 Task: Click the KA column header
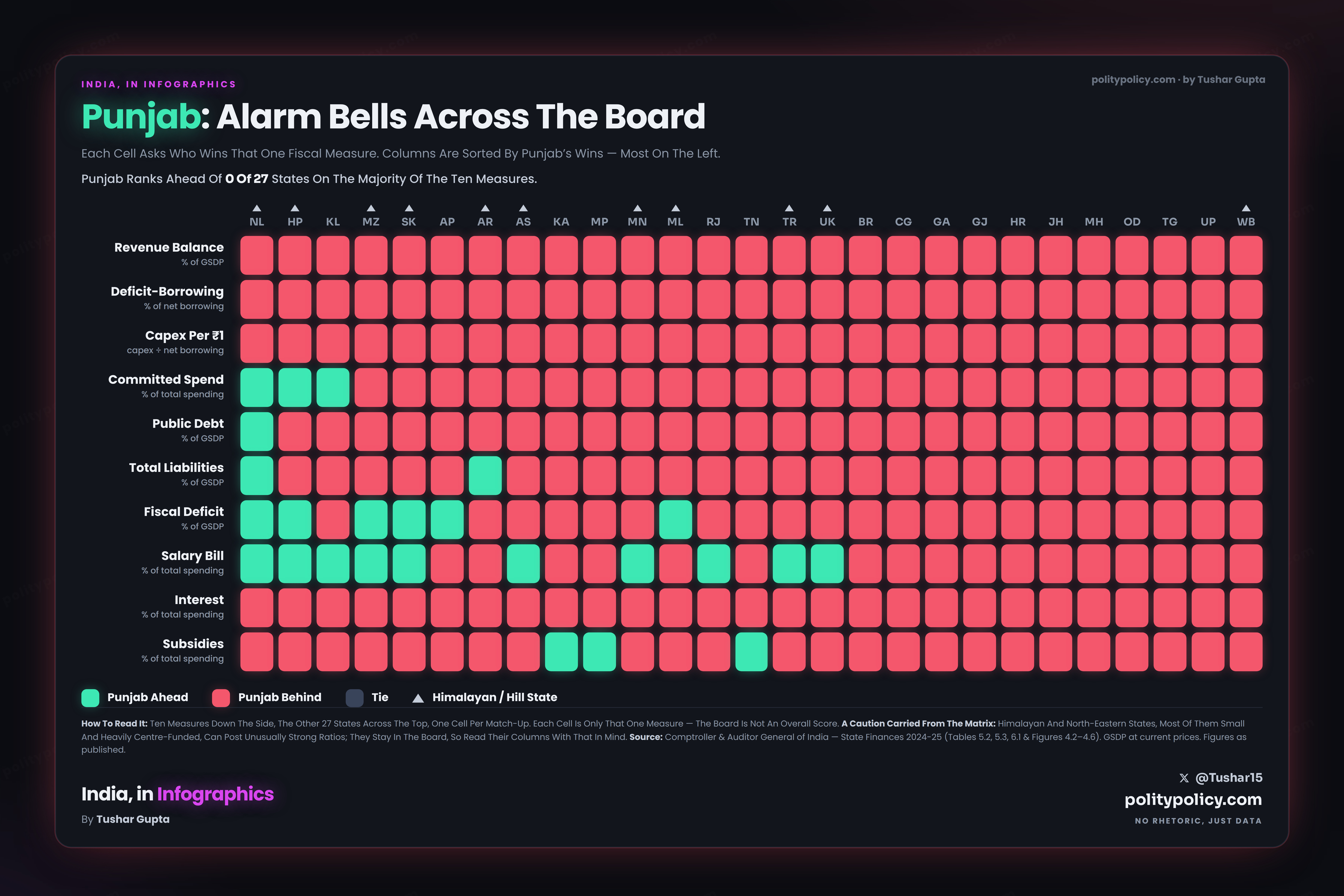(561, 222)
